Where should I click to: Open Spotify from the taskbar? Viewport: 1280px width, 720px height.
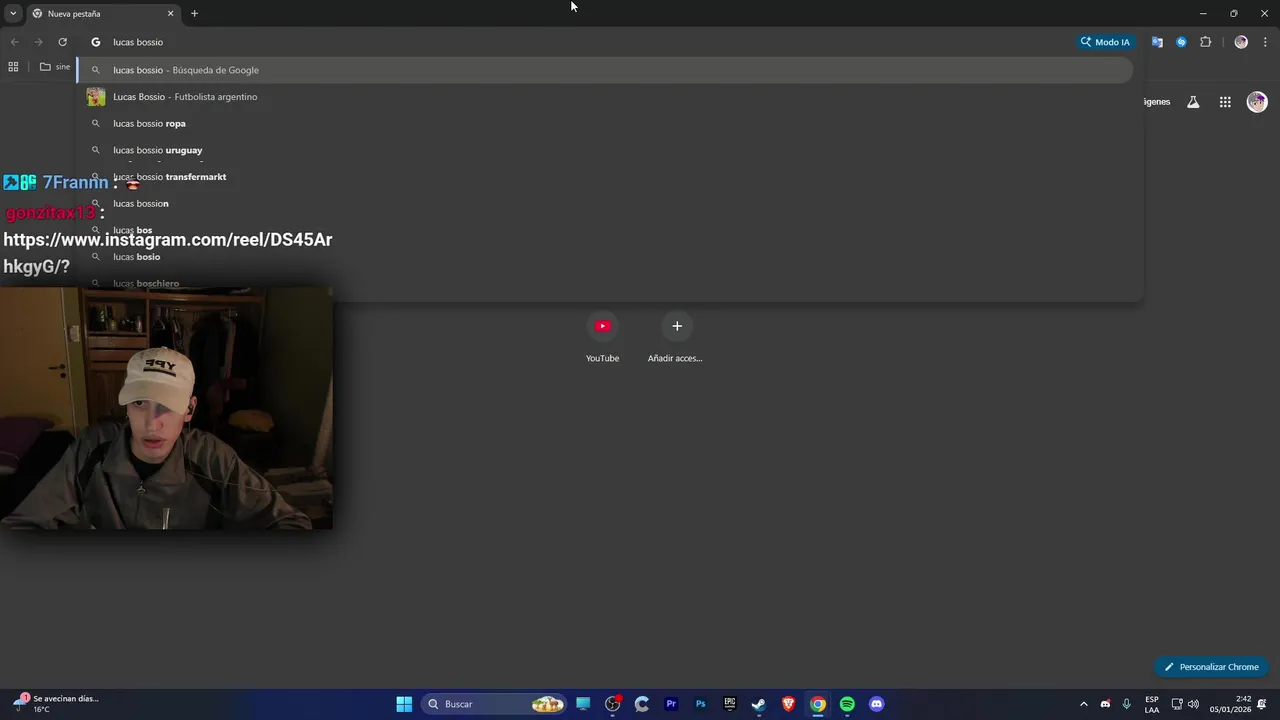click(847, 704)
